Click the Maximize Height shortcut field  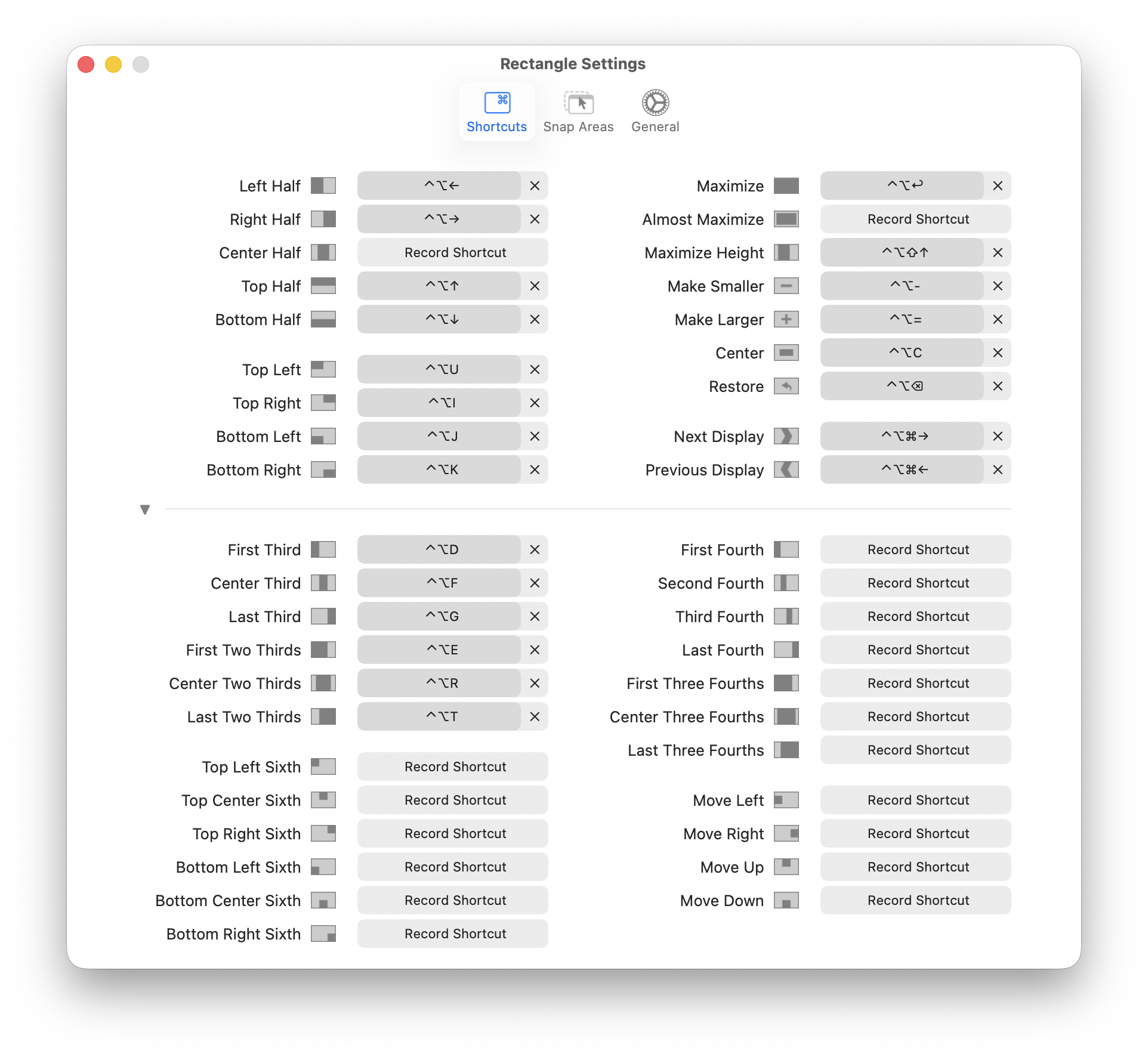(902, 252)
